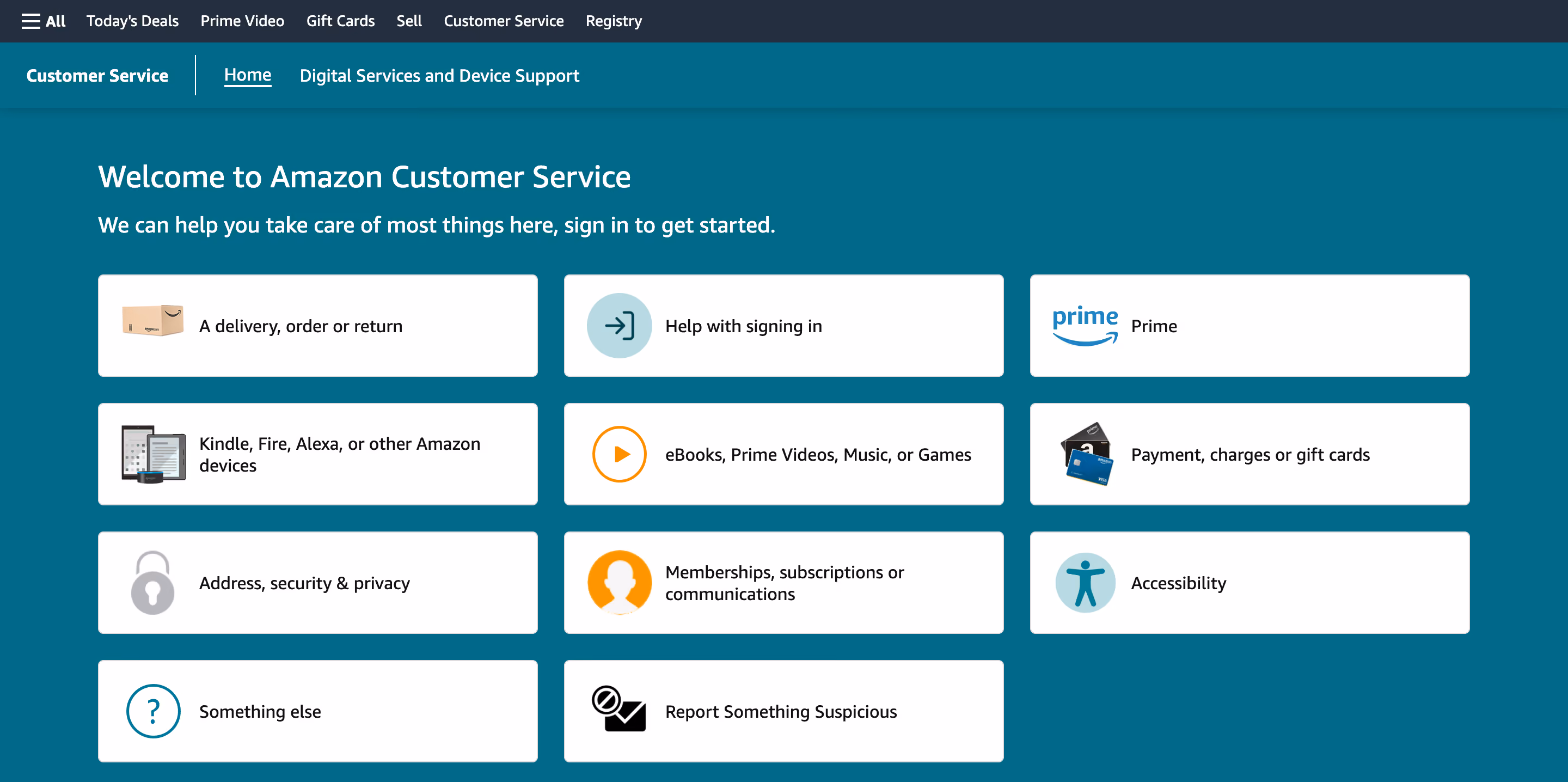Open Registry in the top navigation
The width and height of the screenshot is (1568, 782).
pyautogui.click(x=614, y=21)
